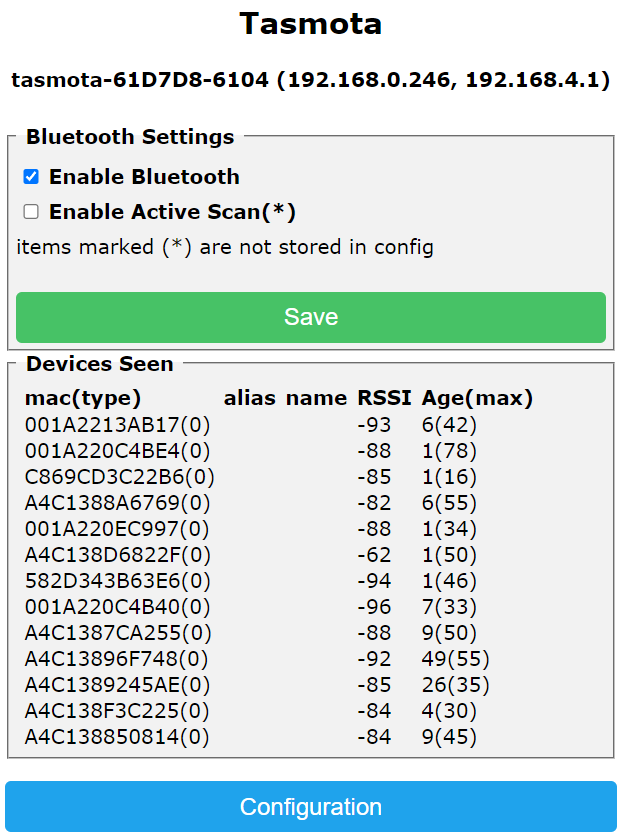Click the Bluetooth Settings section legend
The image size is (636, 836).
click(130, 137)
